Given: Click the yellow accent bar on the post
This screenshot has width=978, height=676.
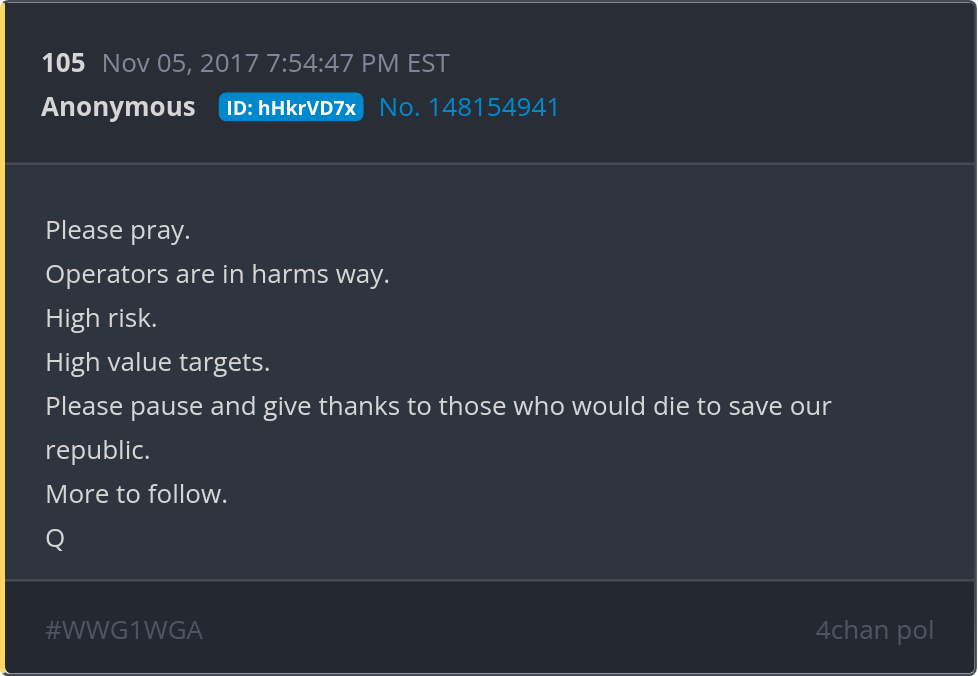Looking at the screenshot, I should click(x=2, y=338).
